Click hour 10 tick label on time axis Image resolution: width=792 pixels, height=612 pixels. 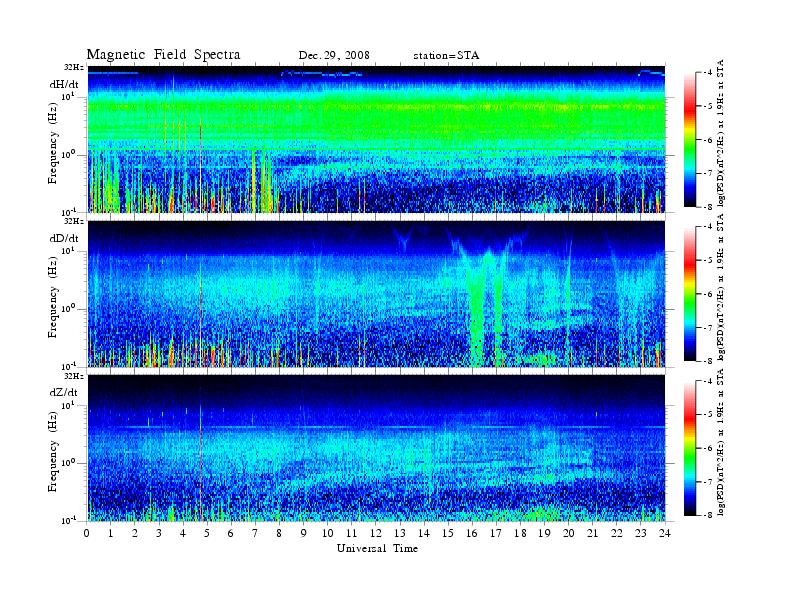click(x=328, y=534)
